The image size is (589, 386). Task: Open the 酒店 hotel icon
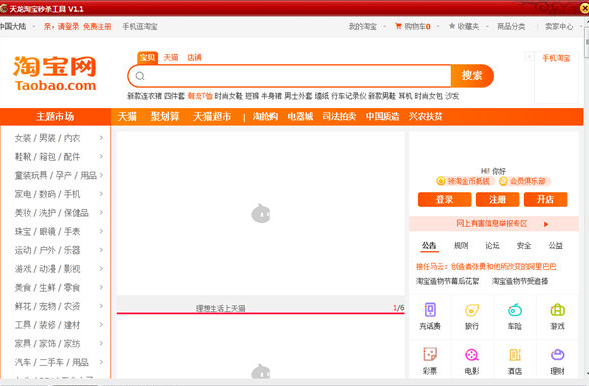[x=515, y=354]
